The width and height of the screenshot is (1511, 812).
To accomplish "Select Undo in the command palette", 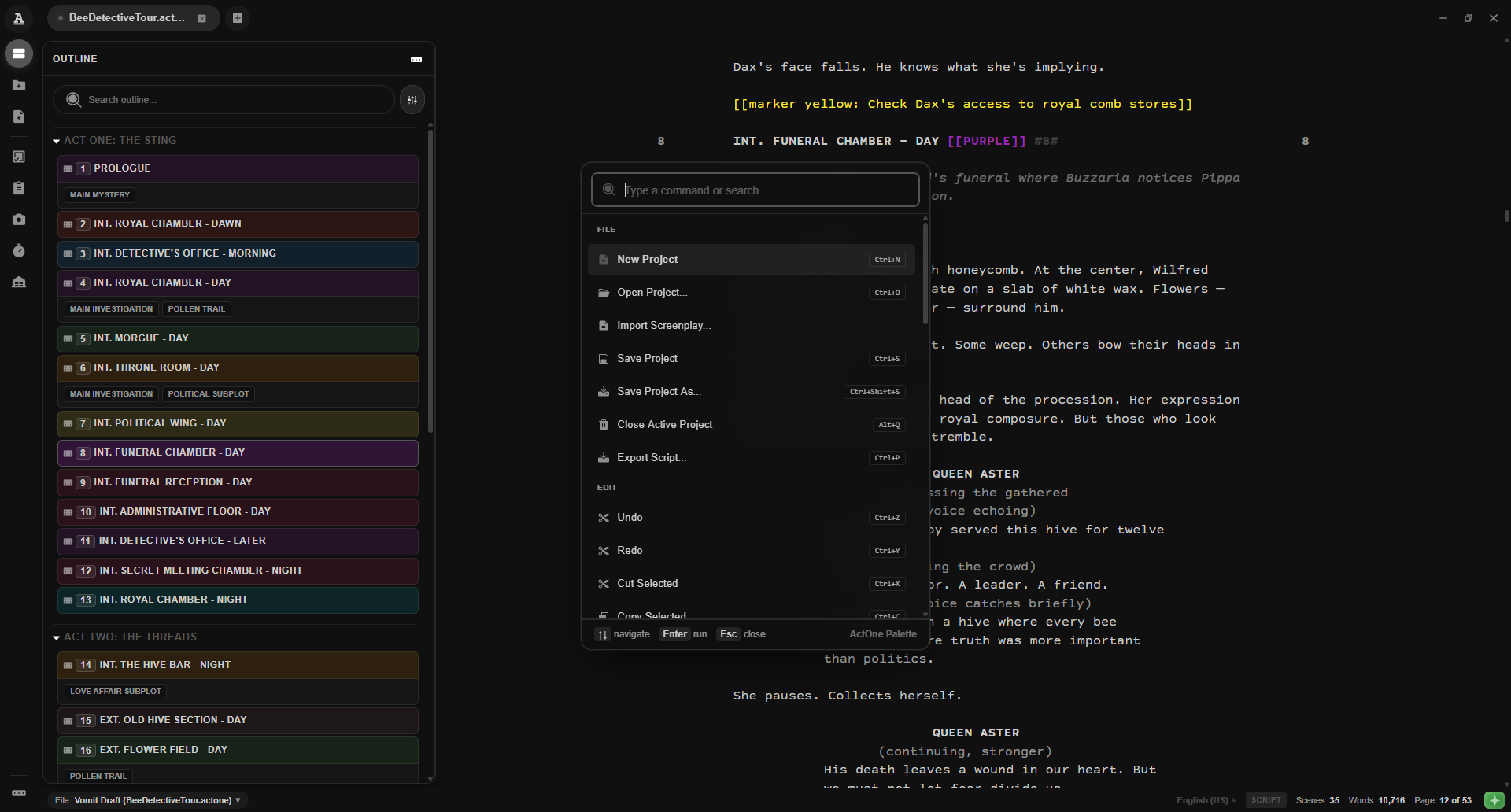I will click(752, 518).
